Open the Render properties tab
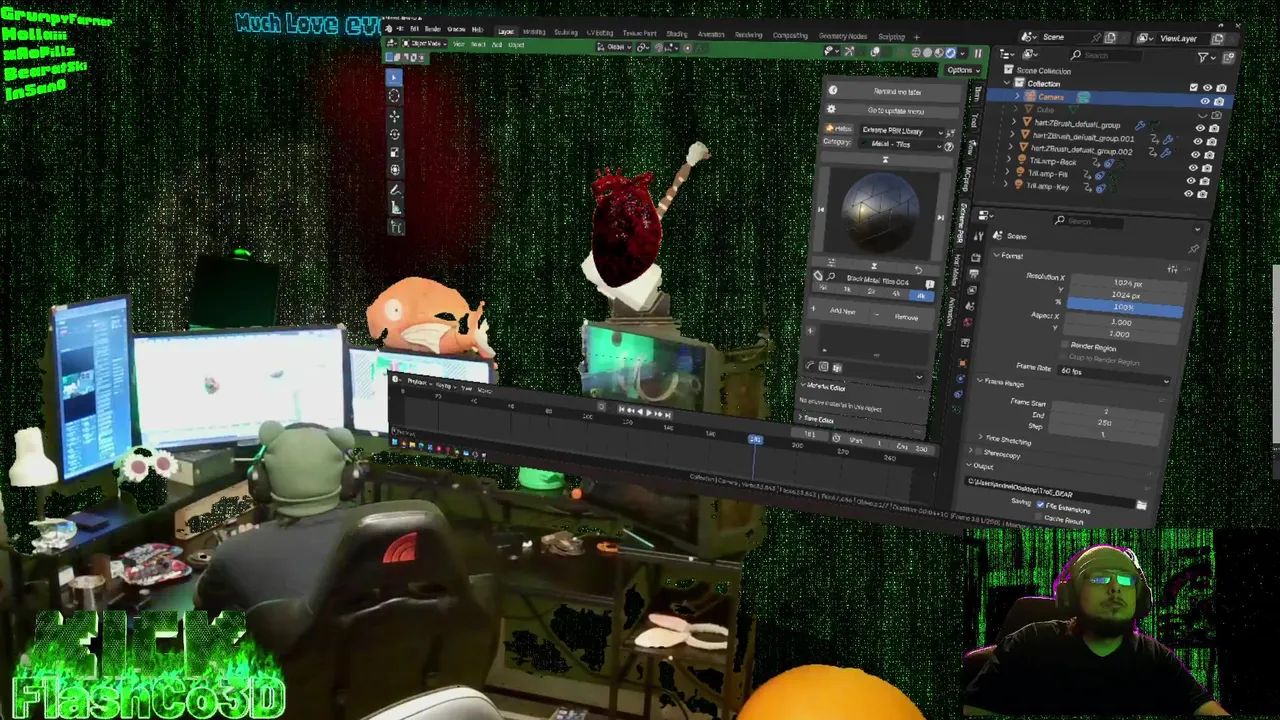The height and width of the screenshot is (720, 1280). point(975,259)
